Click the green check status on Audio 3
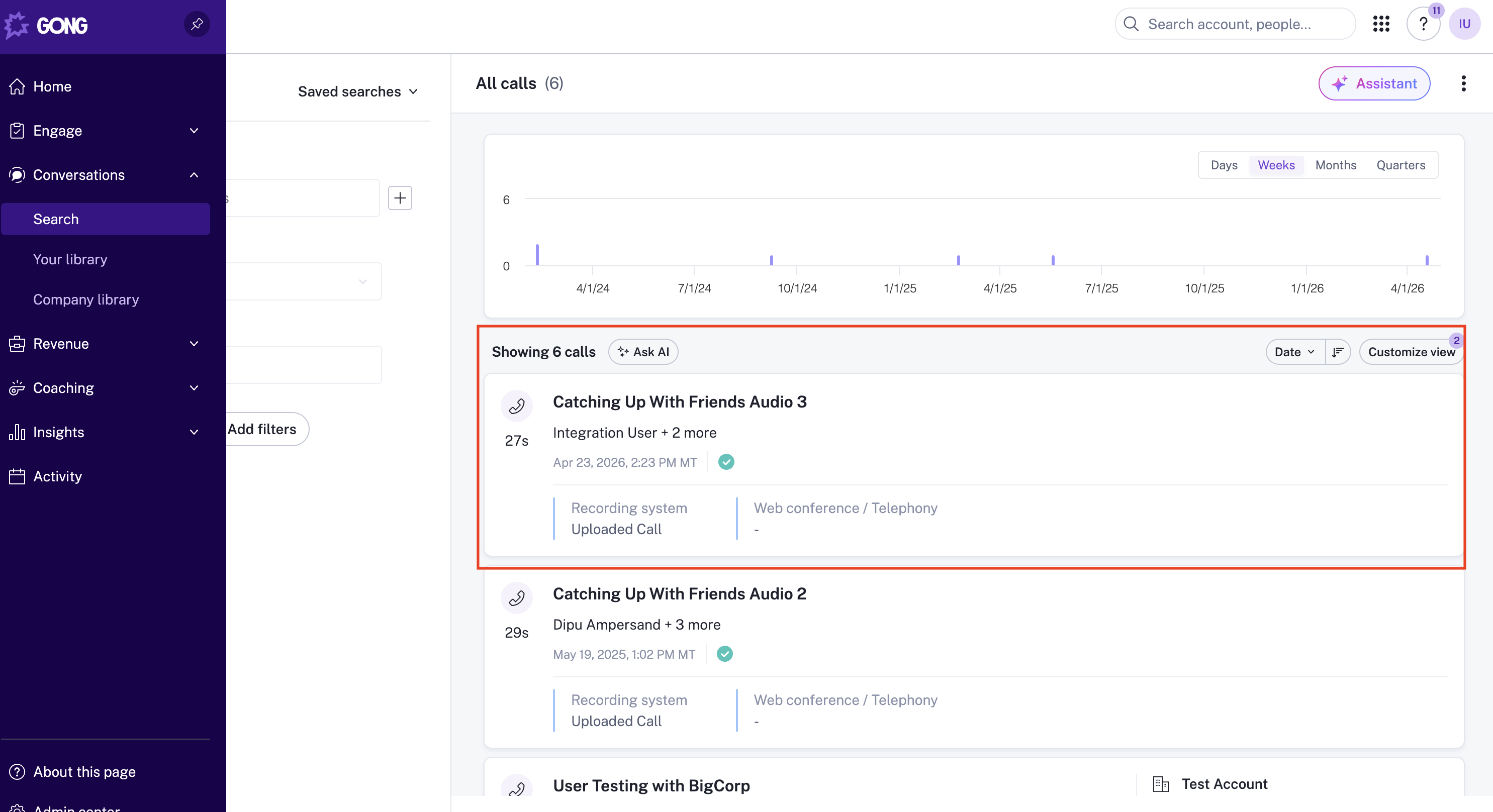 (x=725, y=462)
